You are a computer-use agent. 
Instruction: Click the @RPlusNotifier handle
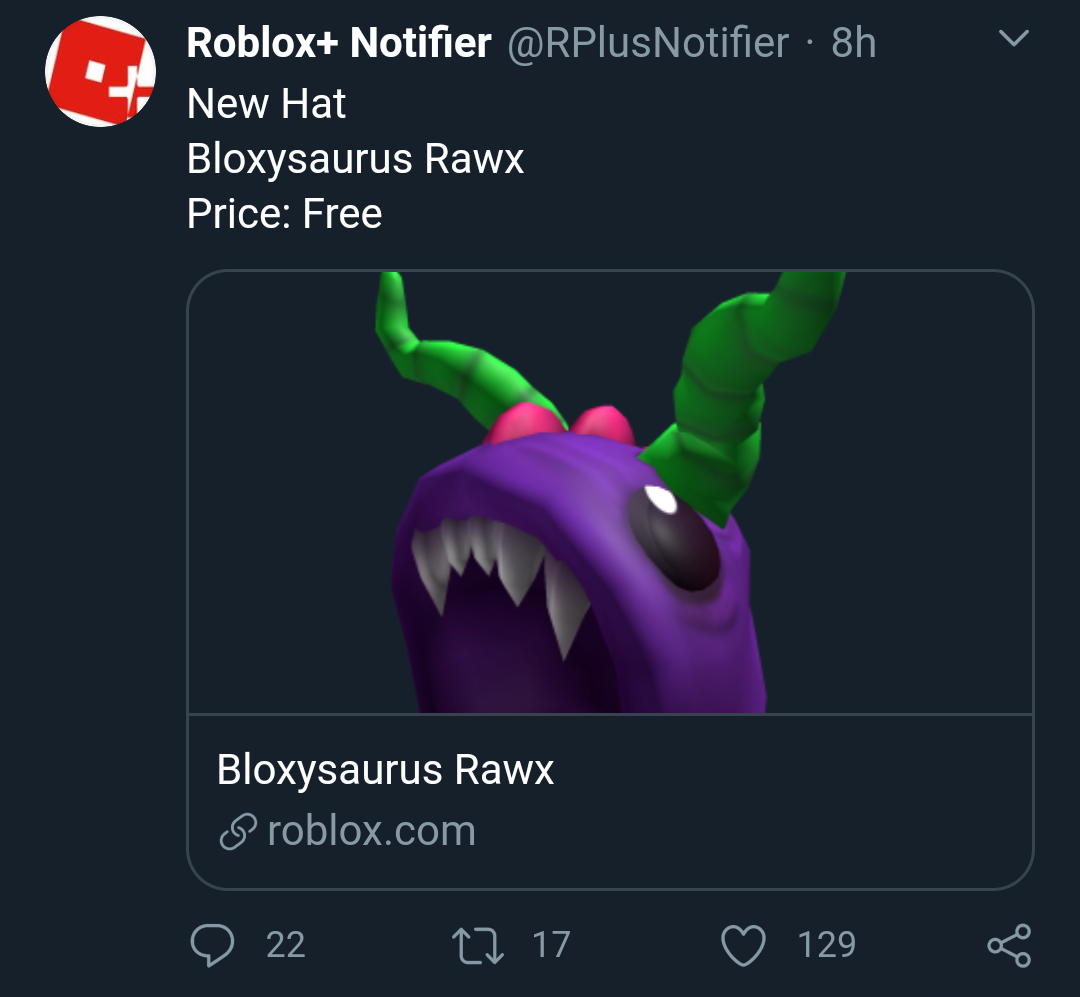[x=648, y=43]
